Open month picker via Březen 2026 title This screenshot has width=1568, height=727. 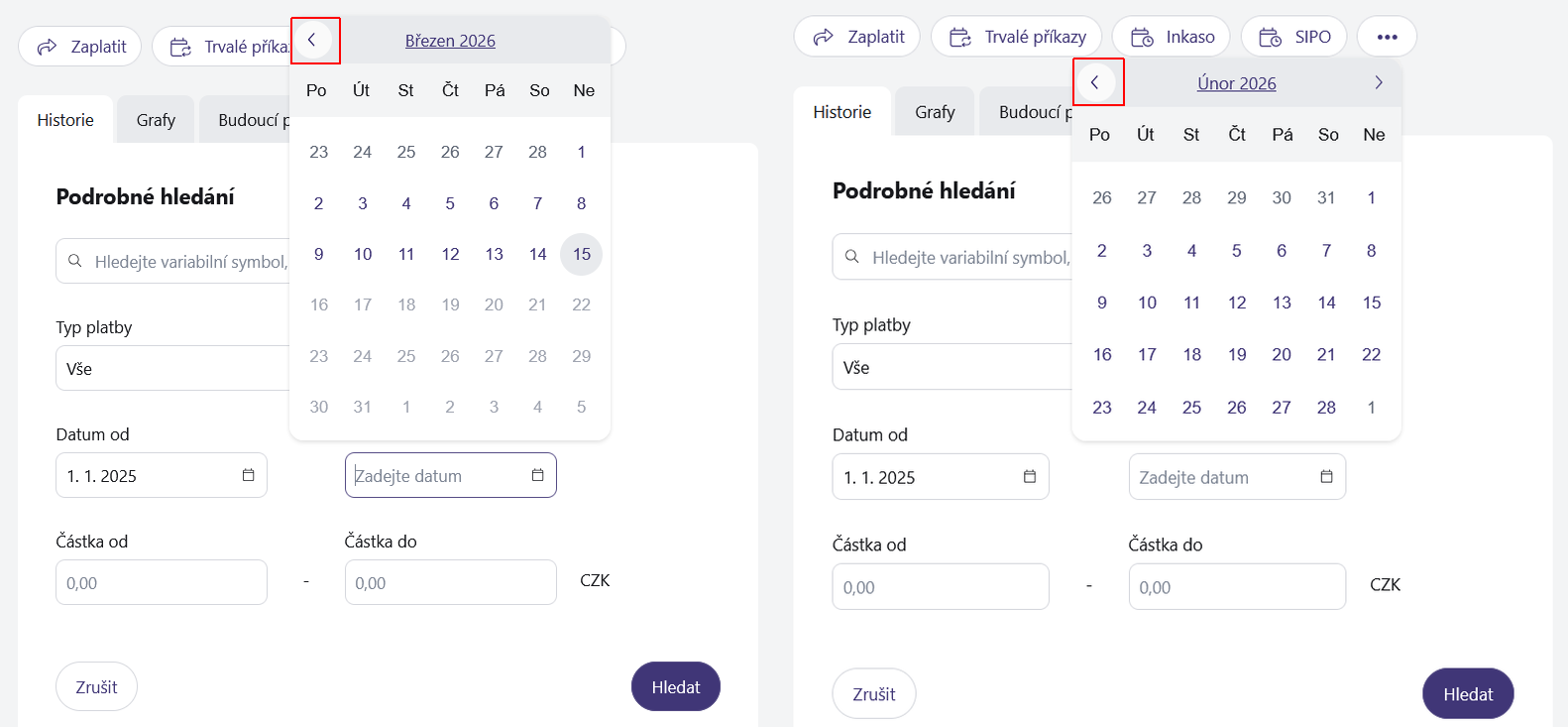pyautogui.click(x=450, y=41)
